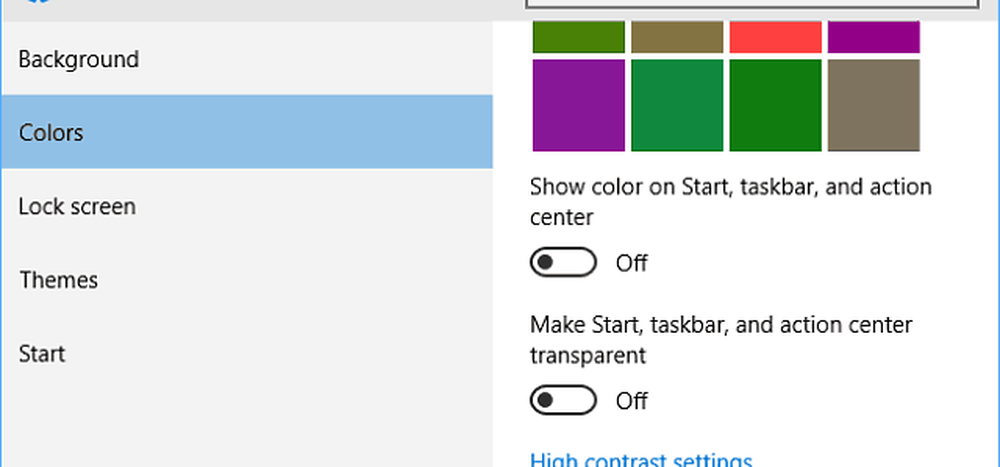1000x467 pixels.
Task: Pick the magenta swatch in top row
Action: 873,36
